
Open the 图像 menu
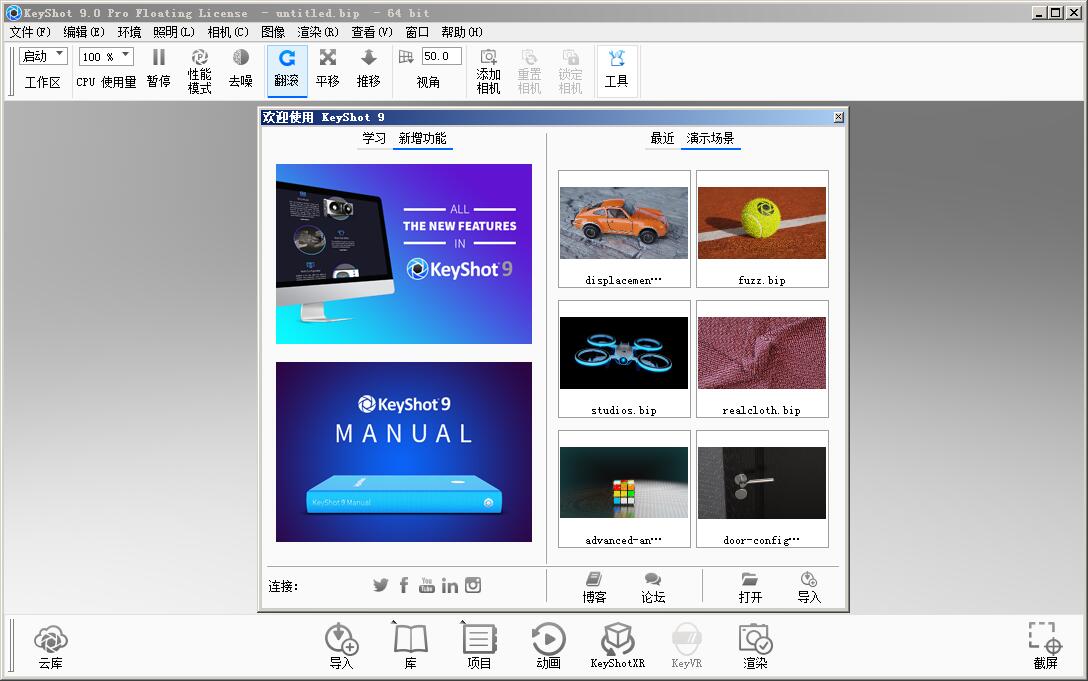pos(273,32)
